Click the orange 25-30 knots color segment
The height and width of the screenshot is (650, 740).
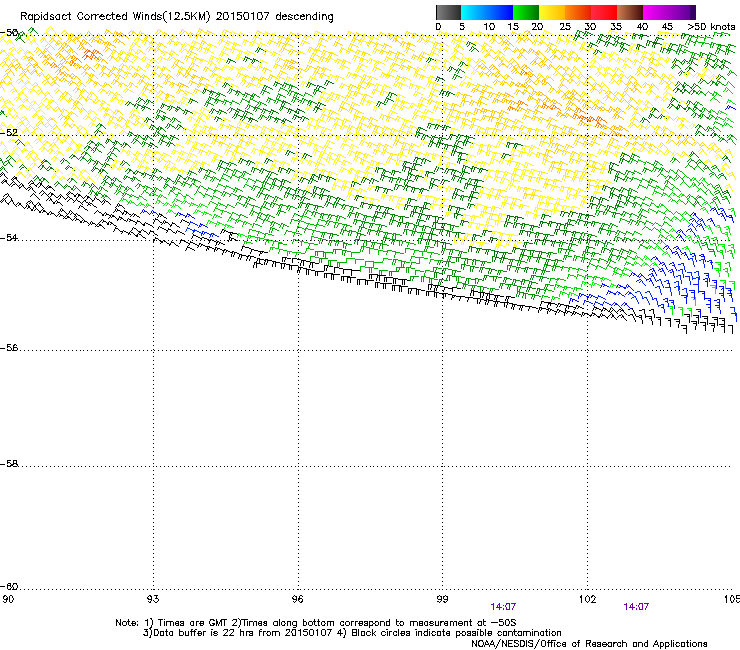point(578,12)
